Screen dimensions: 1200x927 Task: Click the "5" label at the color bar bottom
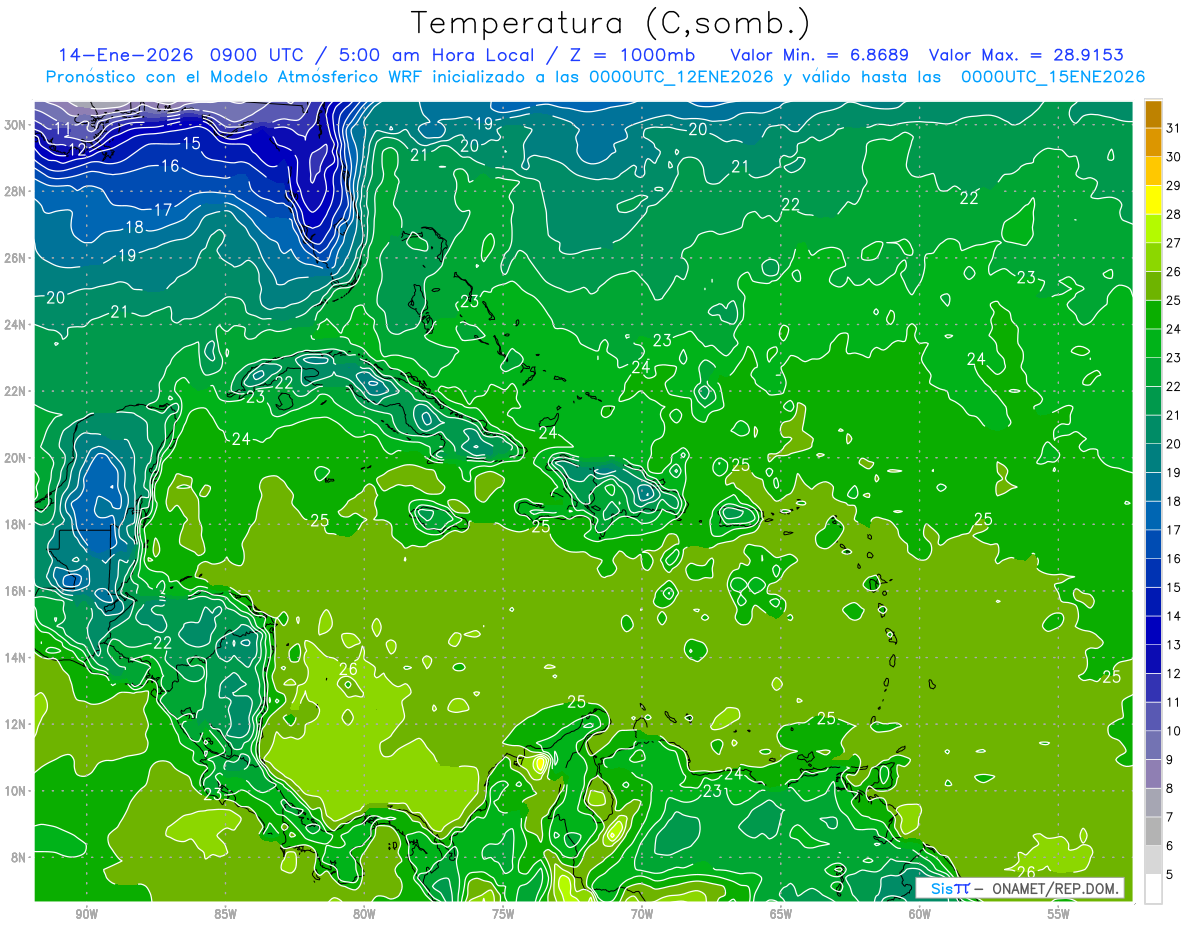click(1170, 874)
